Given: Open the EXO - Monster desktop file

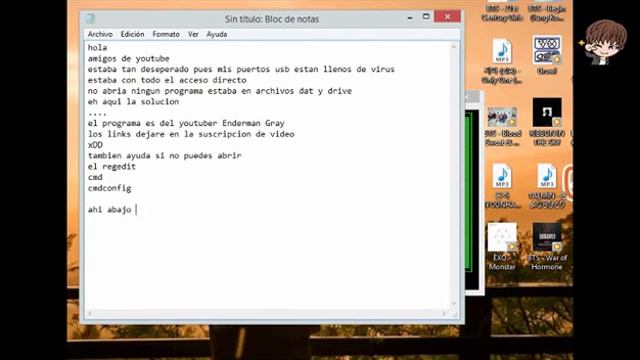Looking at the screenshot, I should [x=502, y=246].
